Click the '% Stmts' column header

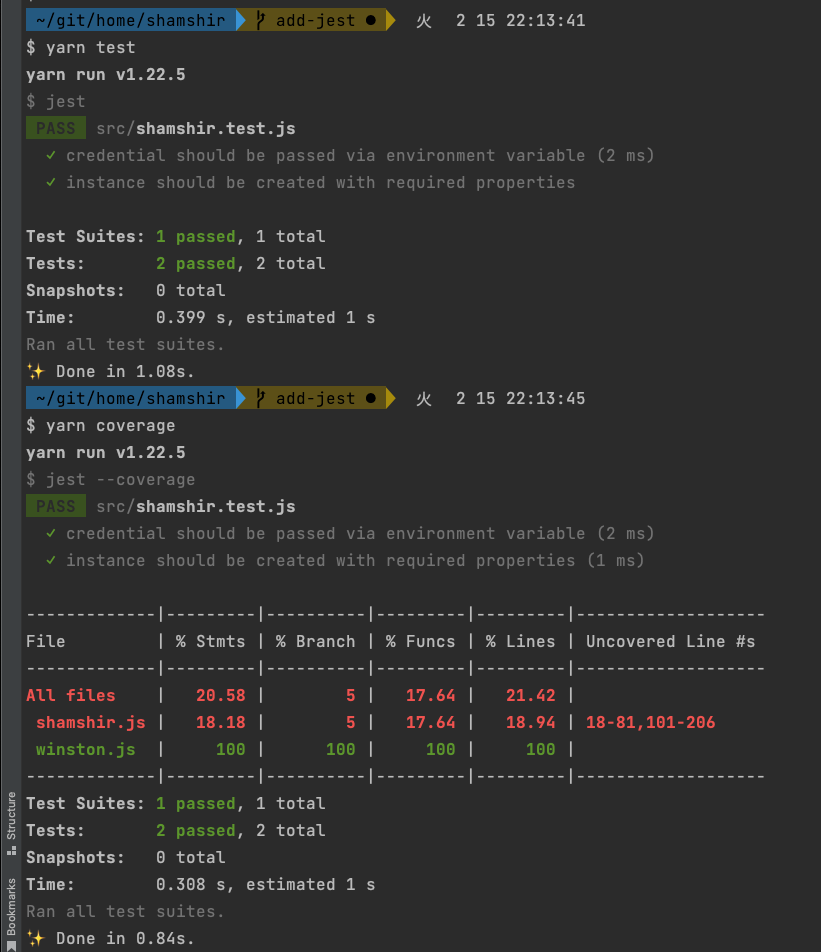[210, 642]
